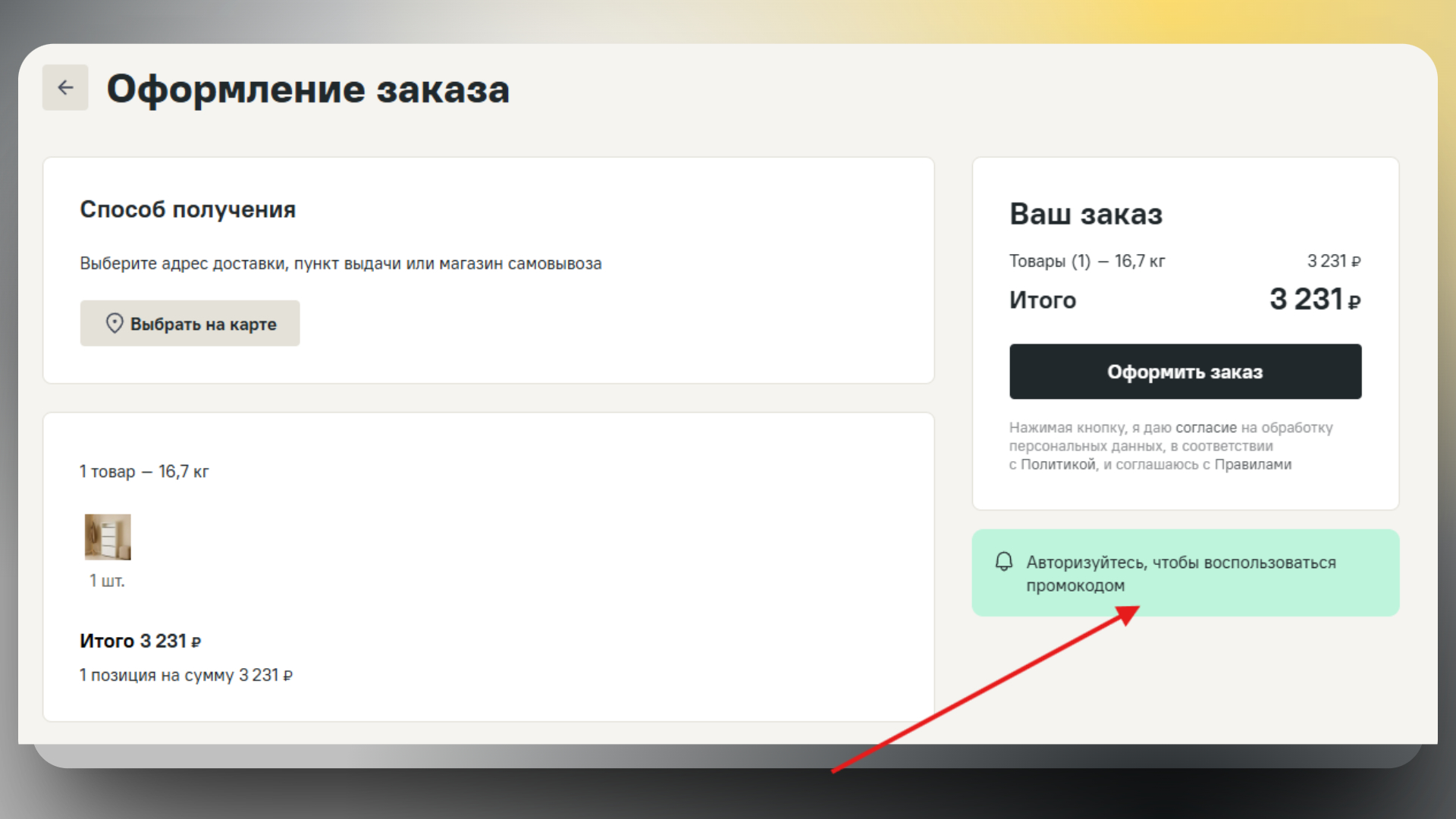The height and width of the screenshot is (819, 1456).
Task: Click the Оформление заказа page heading
Action: pos(308,89)
